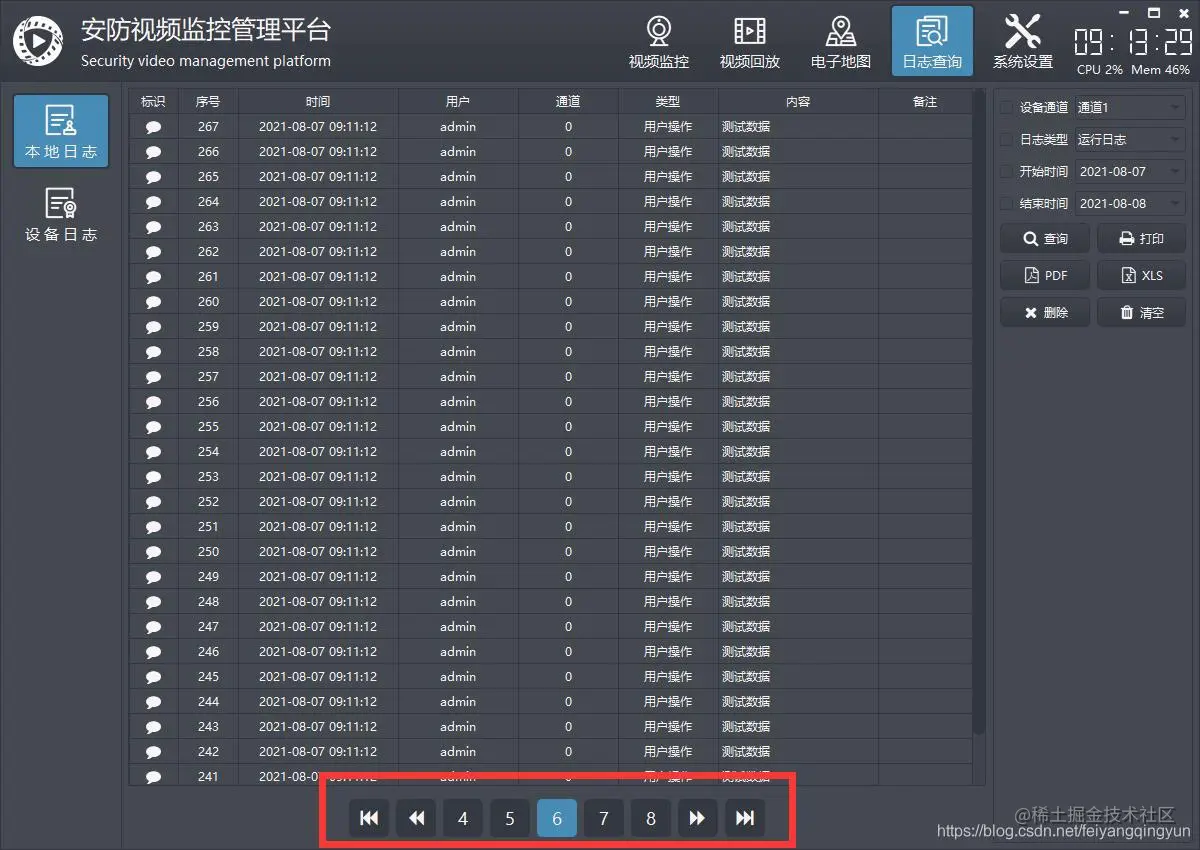
Task: Open the 结束时间 date picker dropdown
Action: pyautogui.click(x=1130, y=203)
